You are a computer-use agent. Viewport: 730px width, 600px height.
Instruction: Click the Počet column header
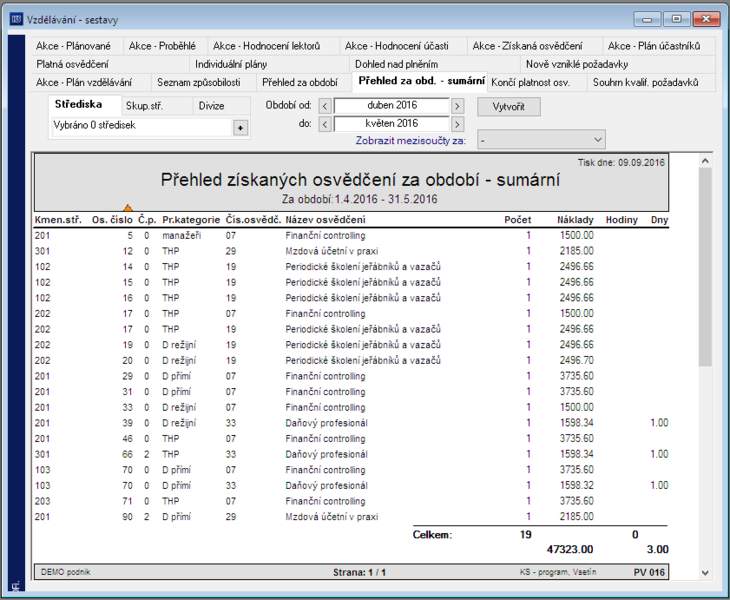(518, 220)
